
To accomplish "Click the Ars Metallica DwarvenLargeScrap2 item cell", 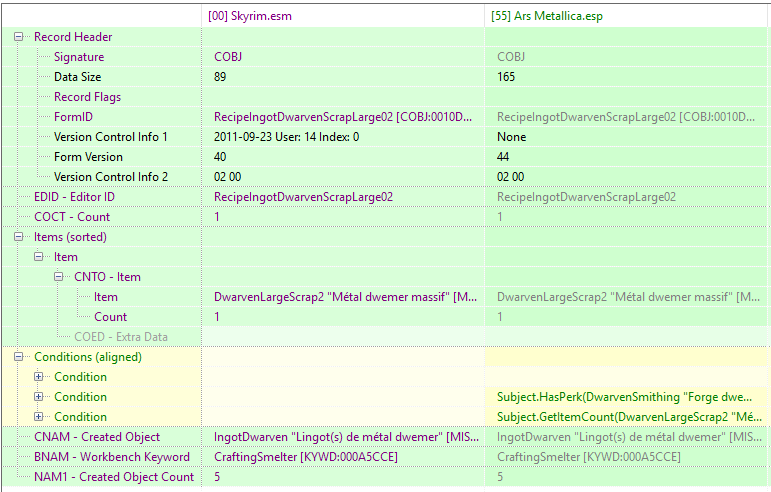I will coord(628,297).
